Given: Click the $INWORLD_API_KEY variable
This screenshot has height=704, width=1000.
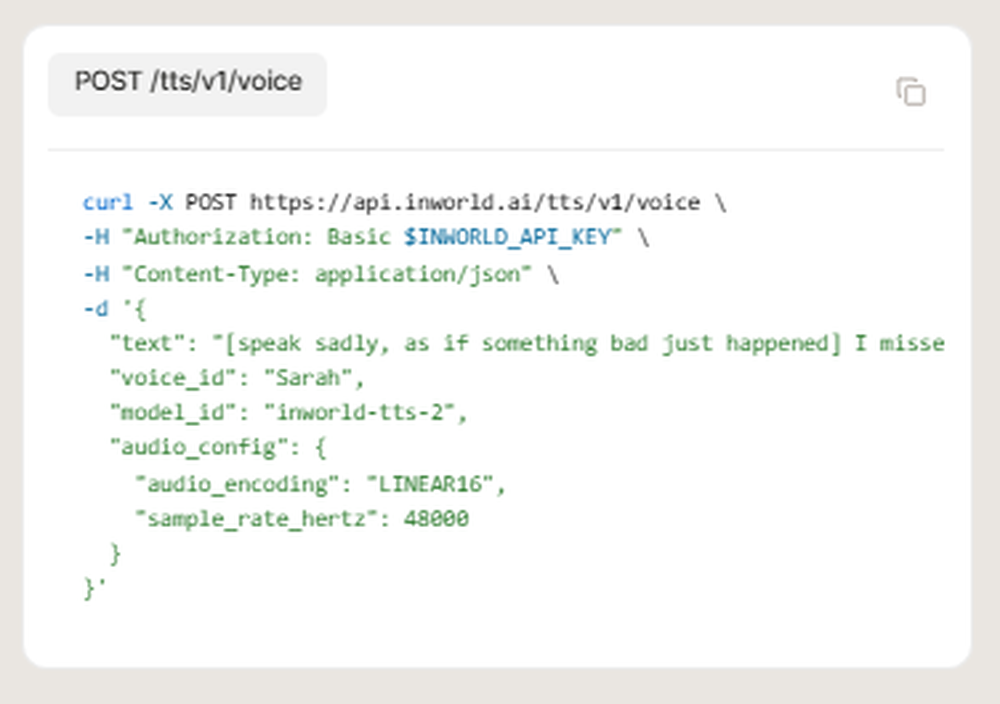Looking at the screenshot, I should click(x=508, y=237).
